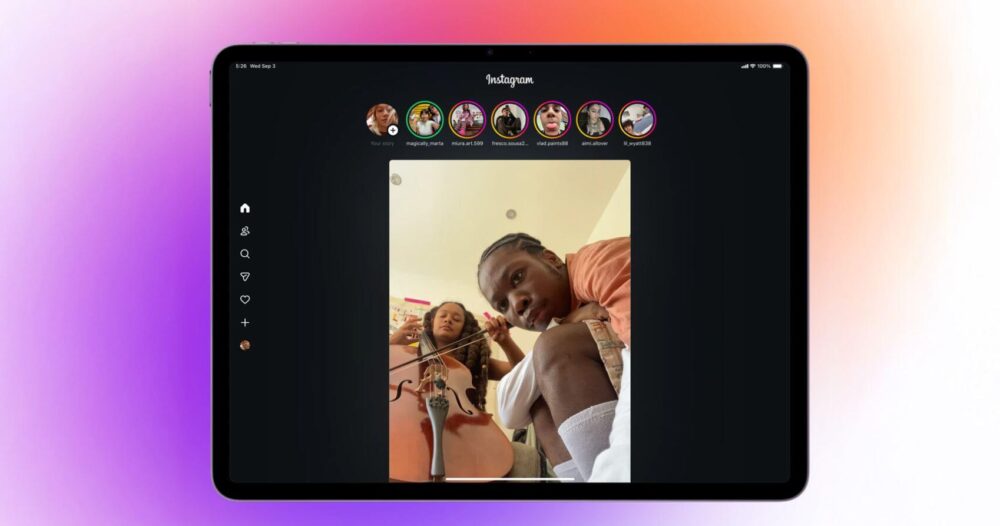Open Direct Messages paper plane icon
This screenshot has width=1000, height=526.
(245, 277)
